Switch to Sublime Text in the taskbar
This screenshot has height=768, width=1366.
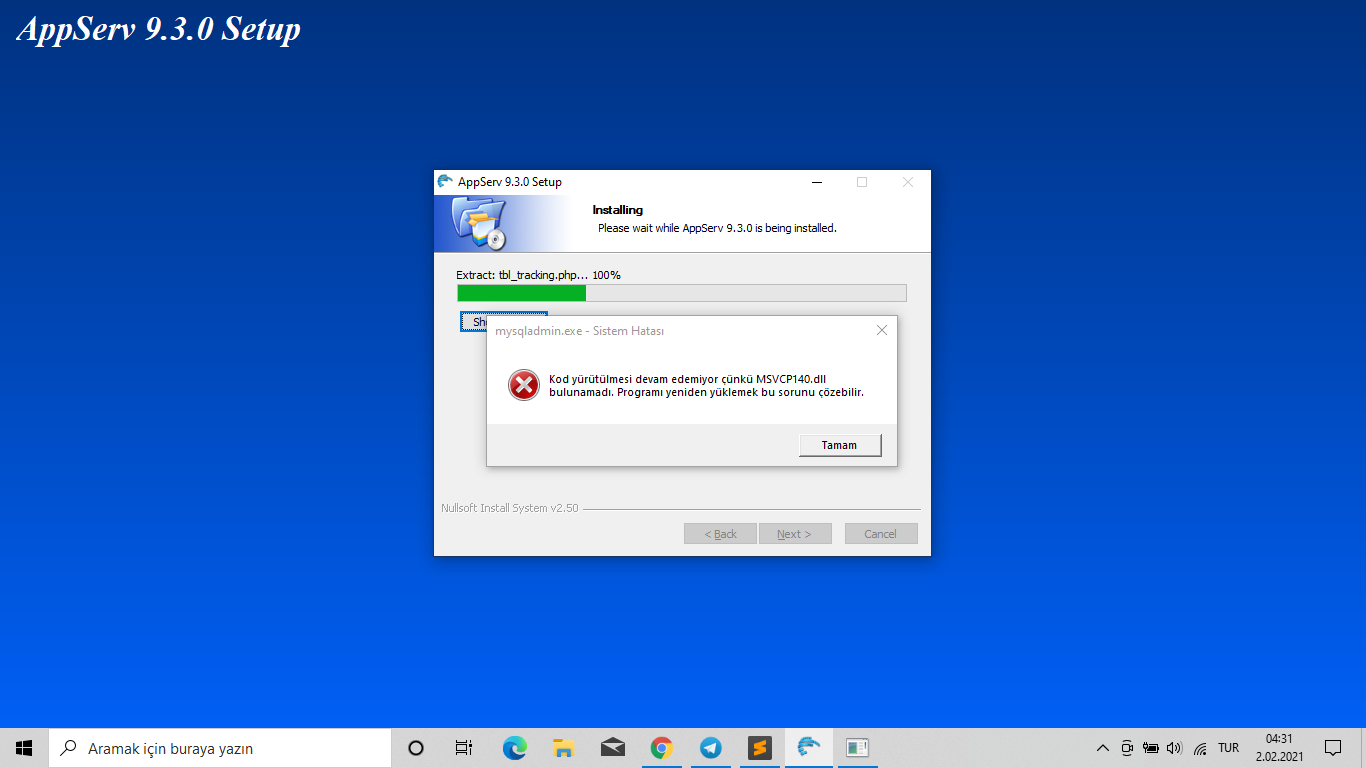[759, 748]
